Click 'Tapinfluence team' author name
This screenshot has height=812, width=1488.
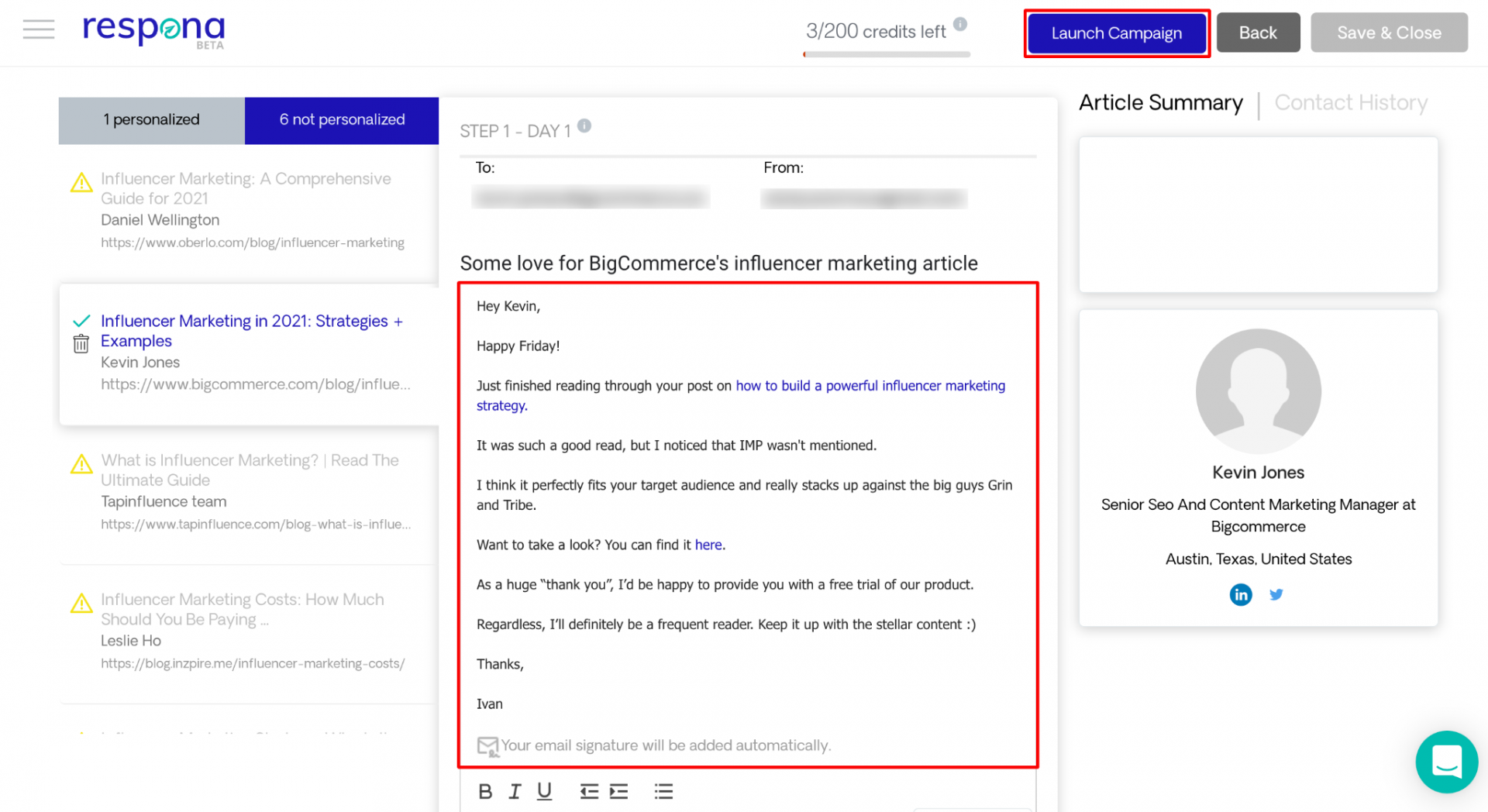(164, 501)
